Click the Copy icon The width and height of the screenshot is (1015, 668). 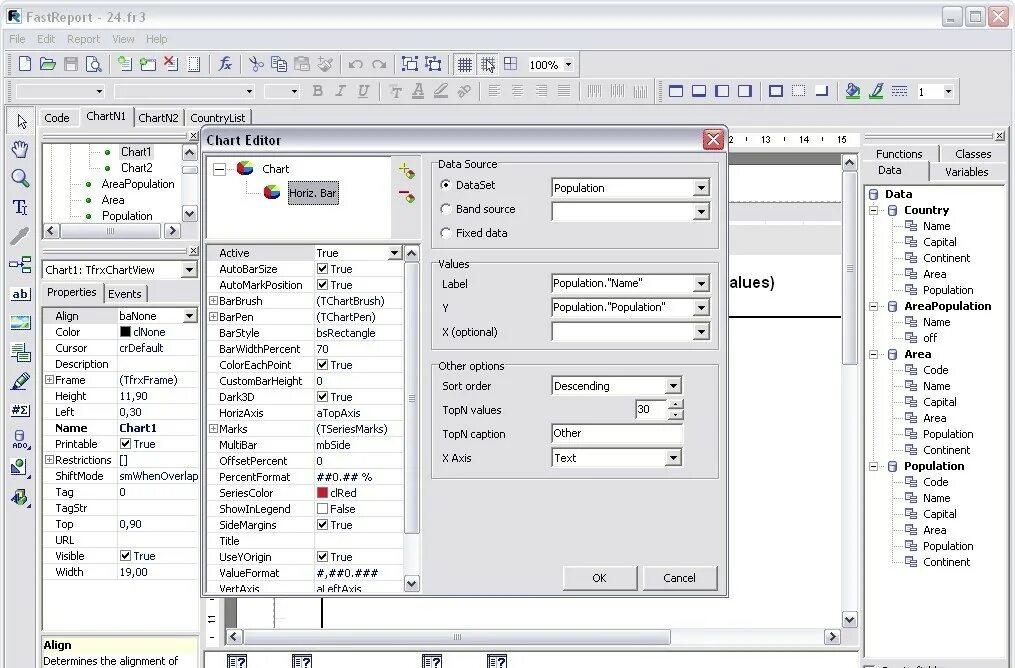point(279,63)
